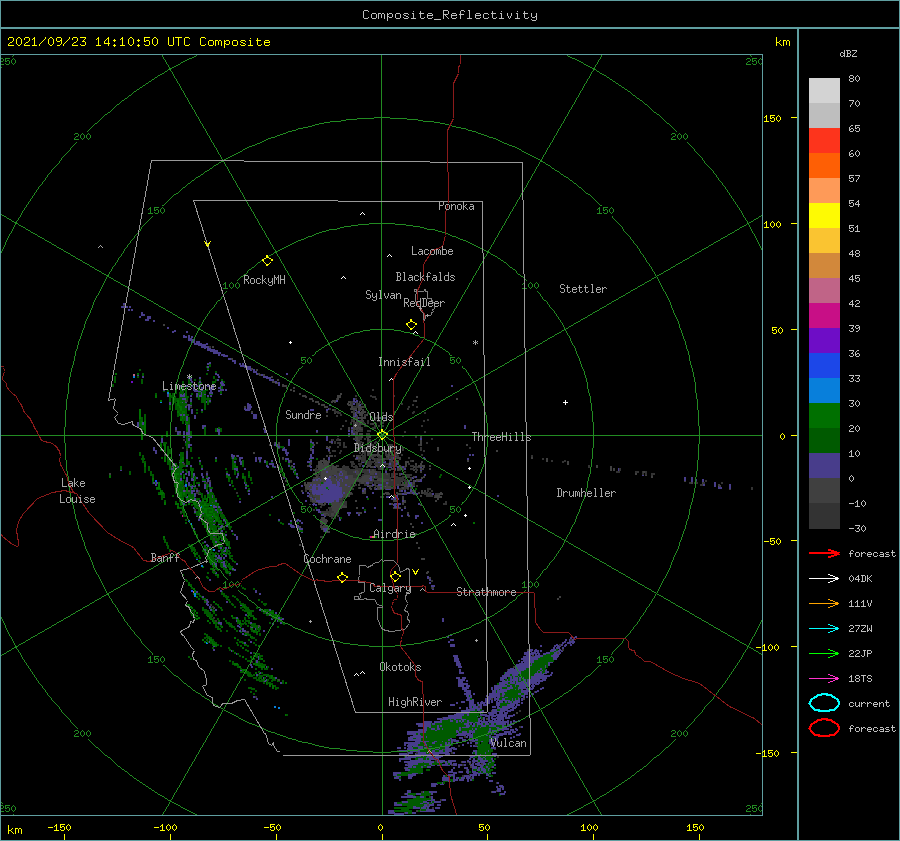Click the purple echo southwest of Didsbury
This screenshot has width=900, height=841.
click(326, 491)
